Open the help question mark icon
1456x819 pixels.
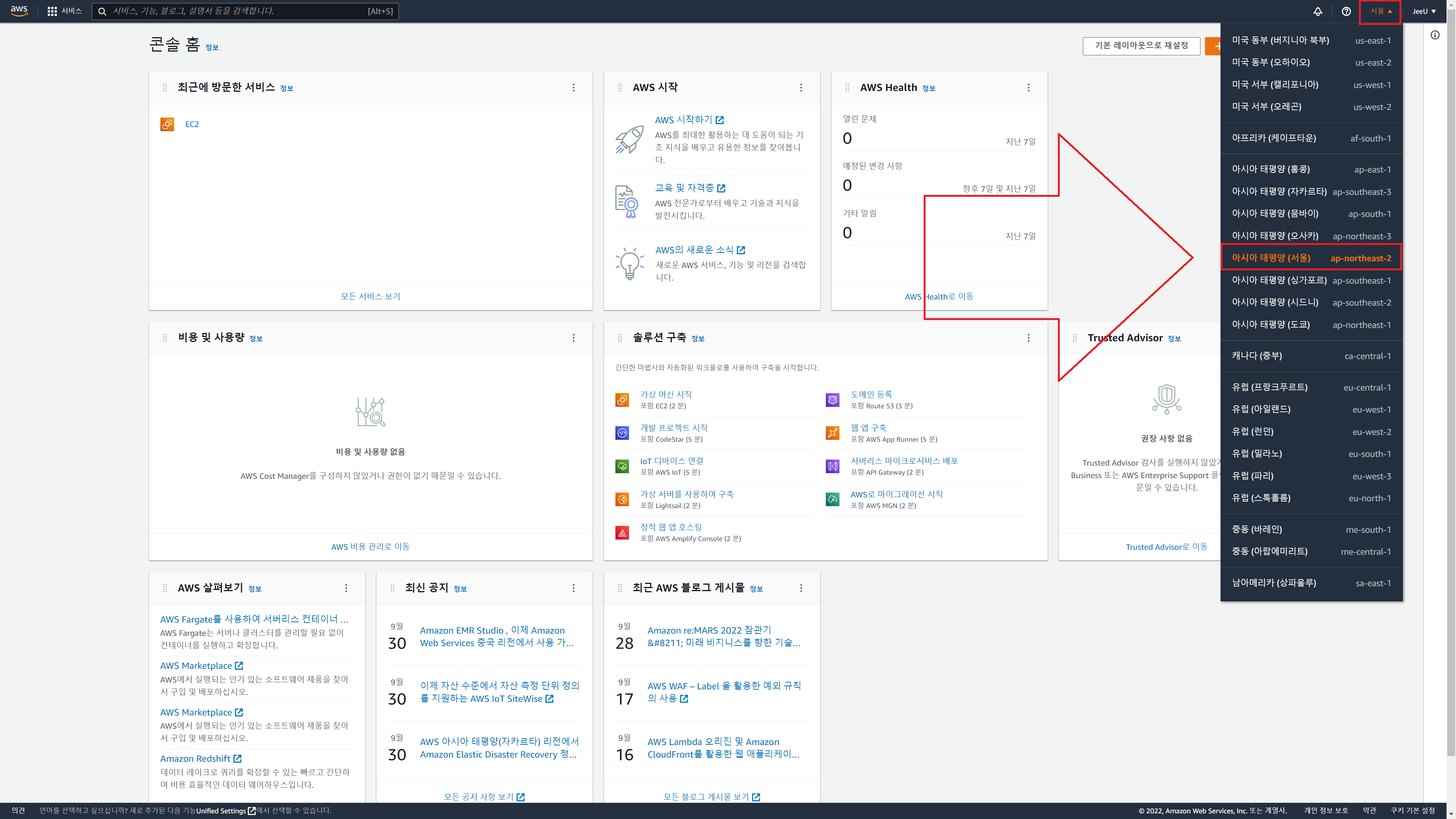1346,11
